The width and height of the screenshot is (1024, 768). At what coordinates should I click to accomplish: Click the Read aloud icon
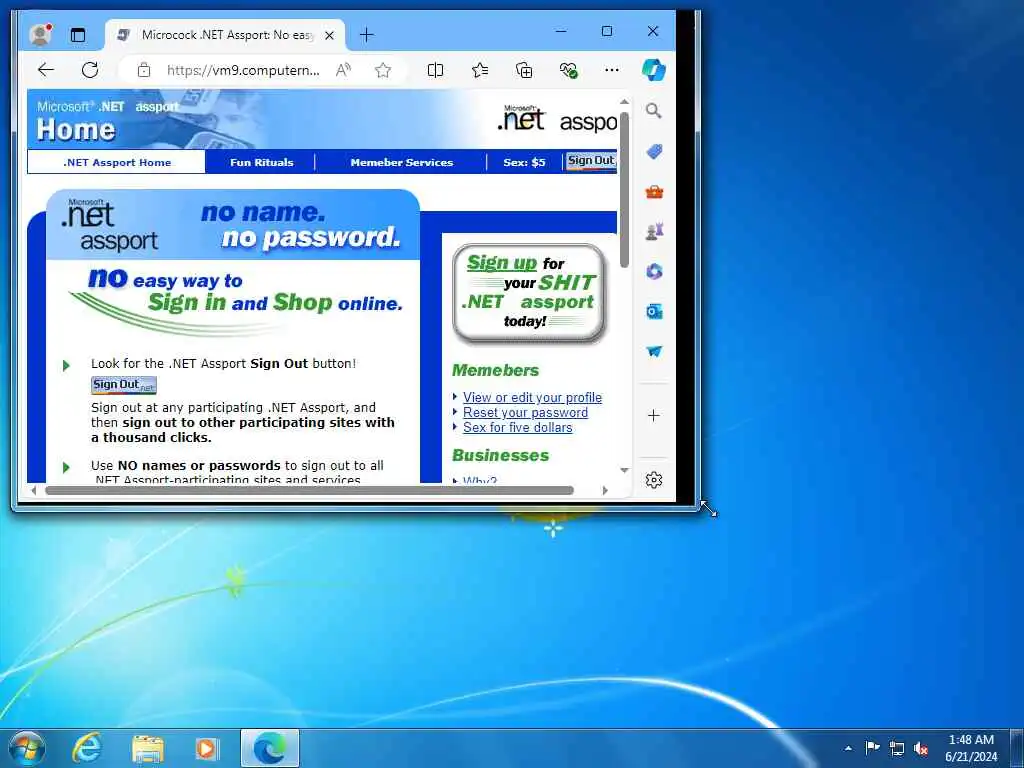[x=344, y=71]
